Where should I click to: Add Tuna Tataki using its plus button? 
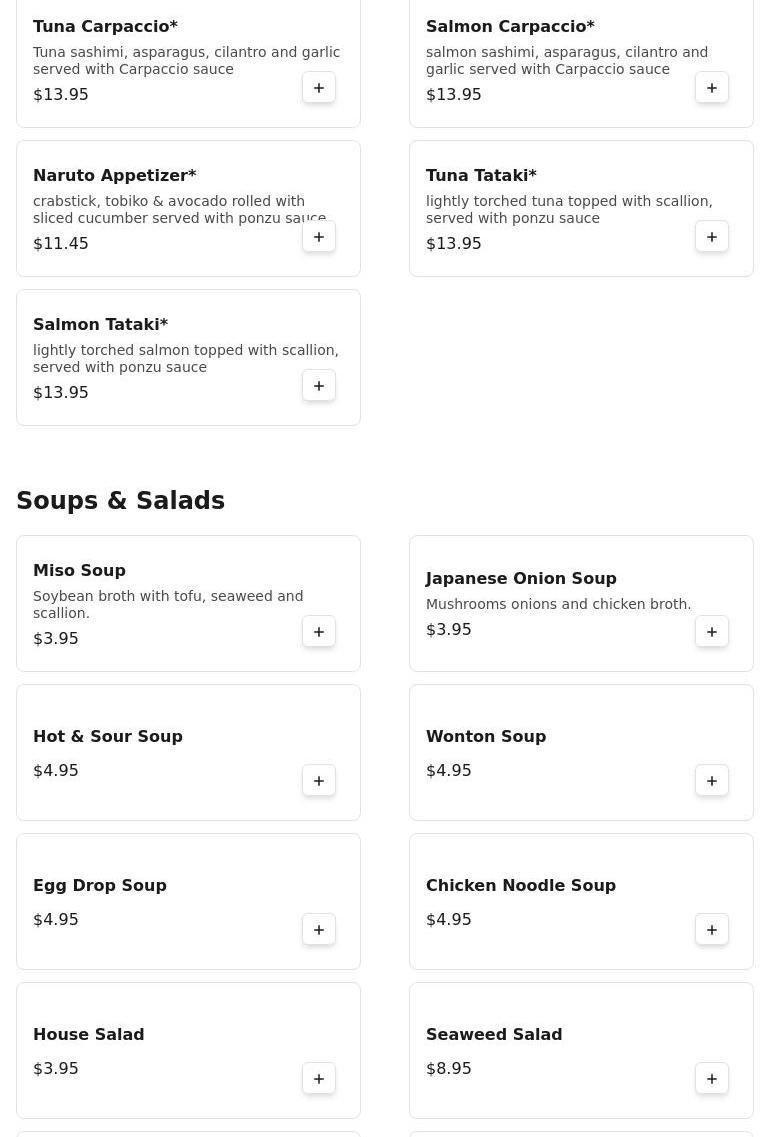click(712, 237)
